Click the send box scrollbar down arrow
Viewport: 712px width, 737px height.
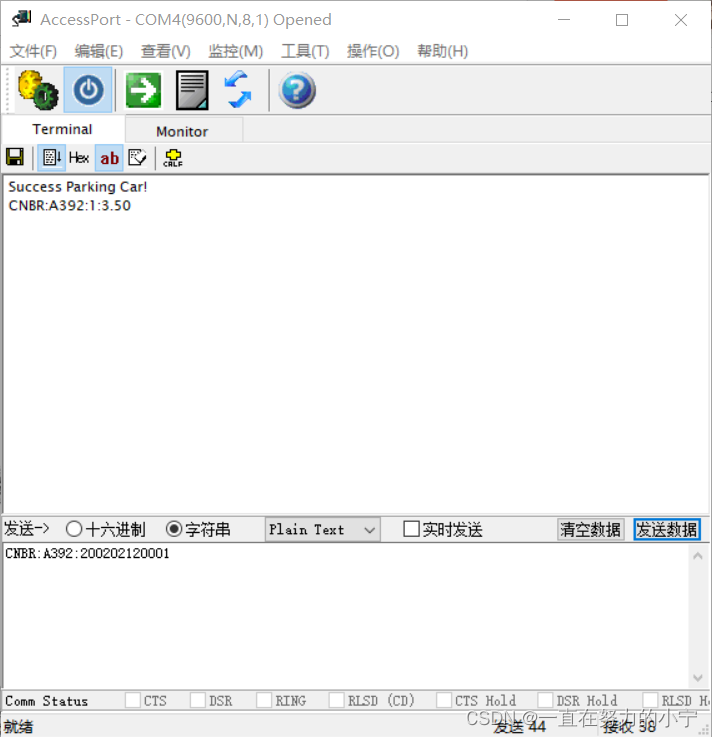(698, 677)
